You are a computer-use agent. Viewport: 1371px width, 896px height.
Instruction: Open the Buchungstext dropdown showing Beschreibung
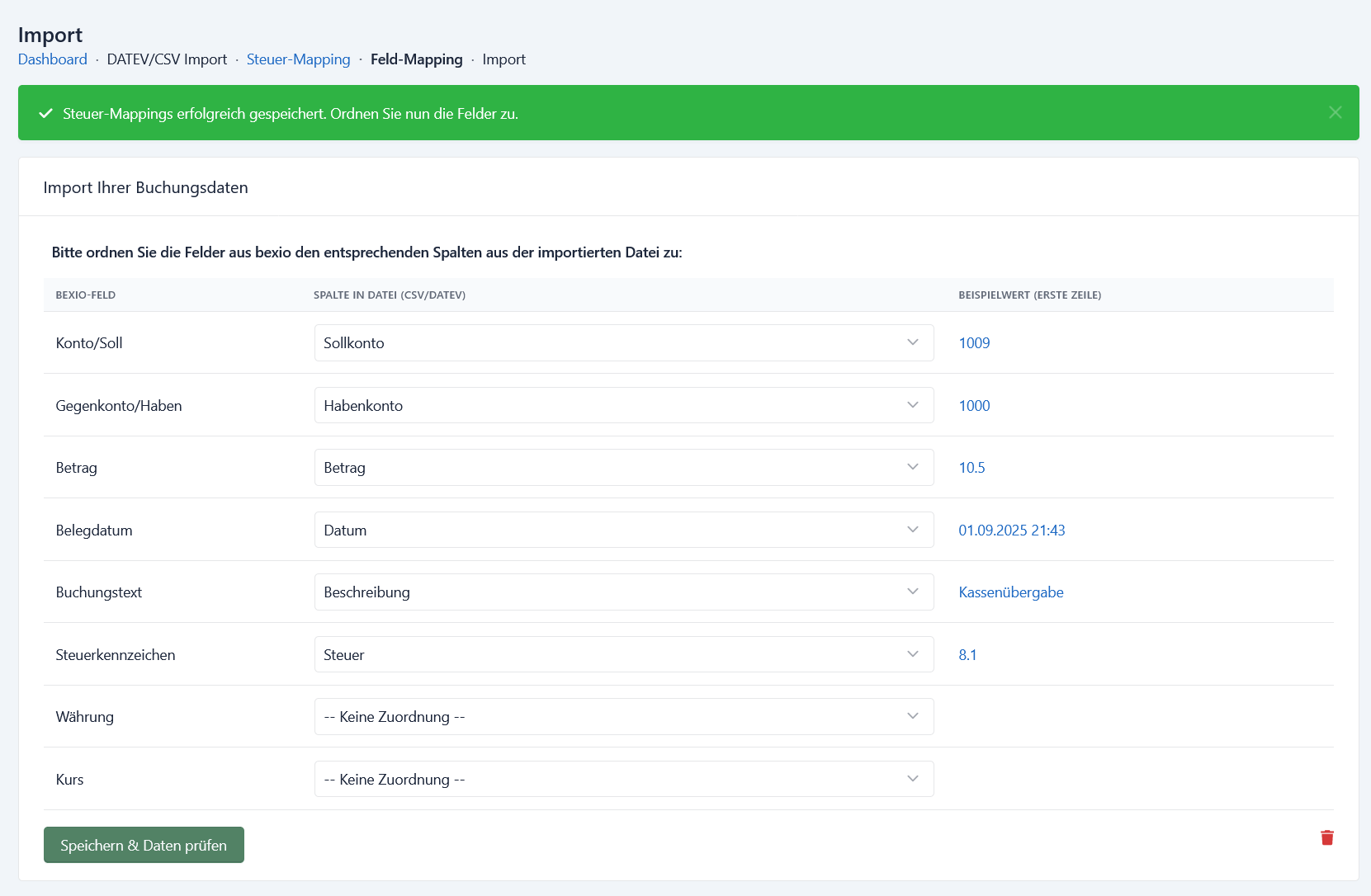(x=623, y=592)
